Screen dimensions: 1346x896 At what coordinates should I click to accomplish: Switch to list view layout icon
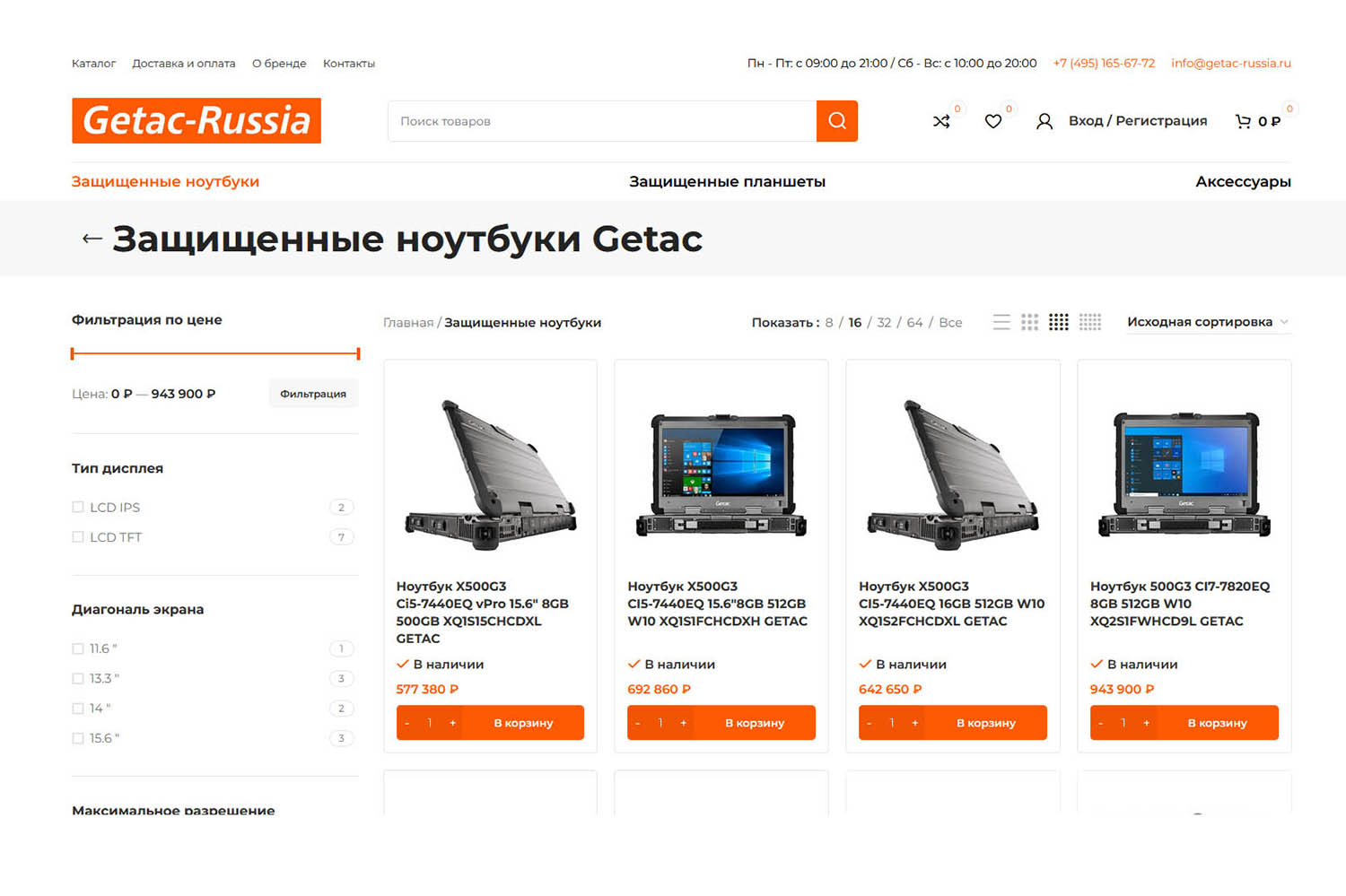[x=1001, y=322]
